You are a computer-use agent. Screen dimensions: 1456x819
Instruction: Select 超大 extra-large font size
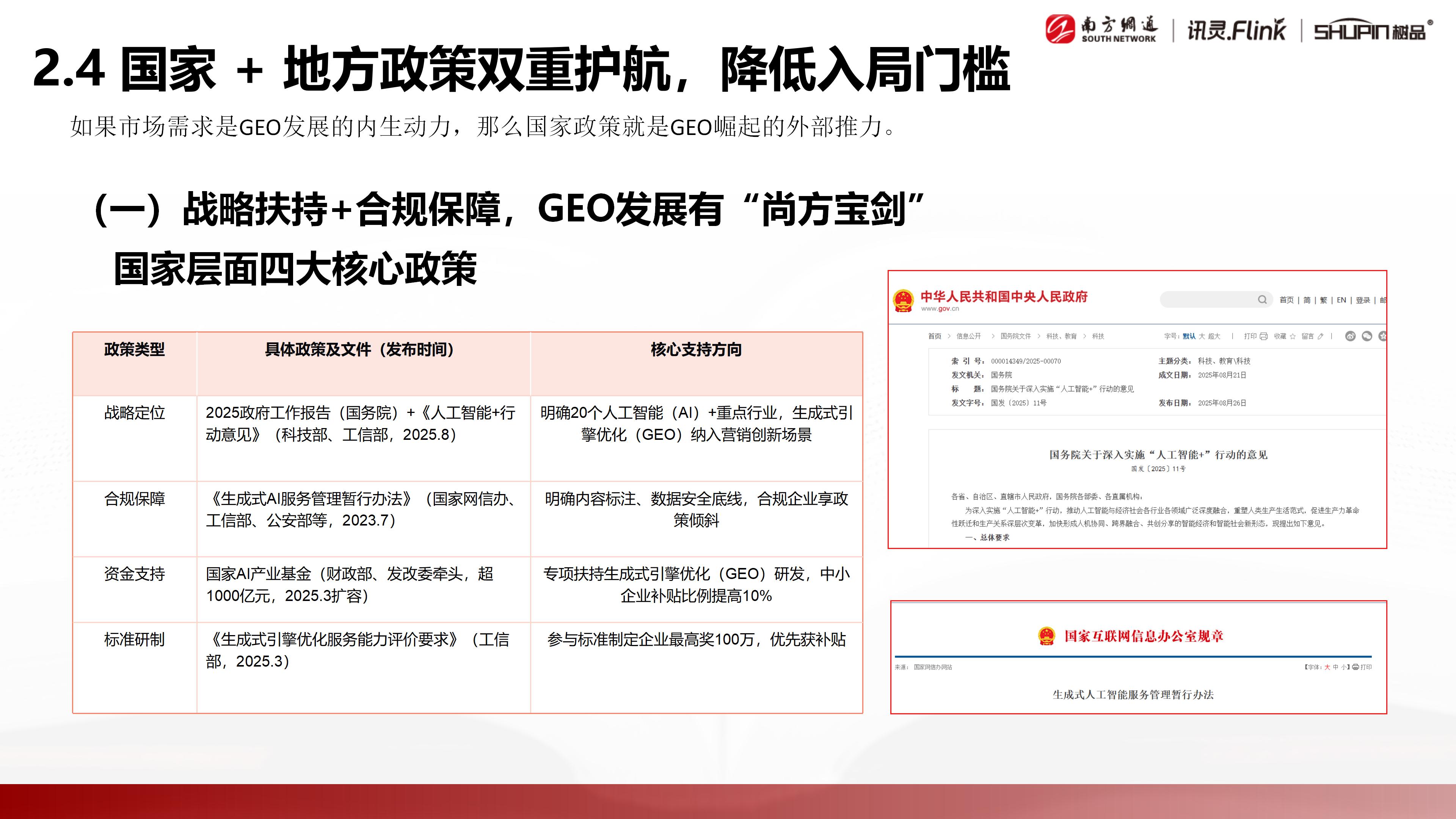(1214, 336)
